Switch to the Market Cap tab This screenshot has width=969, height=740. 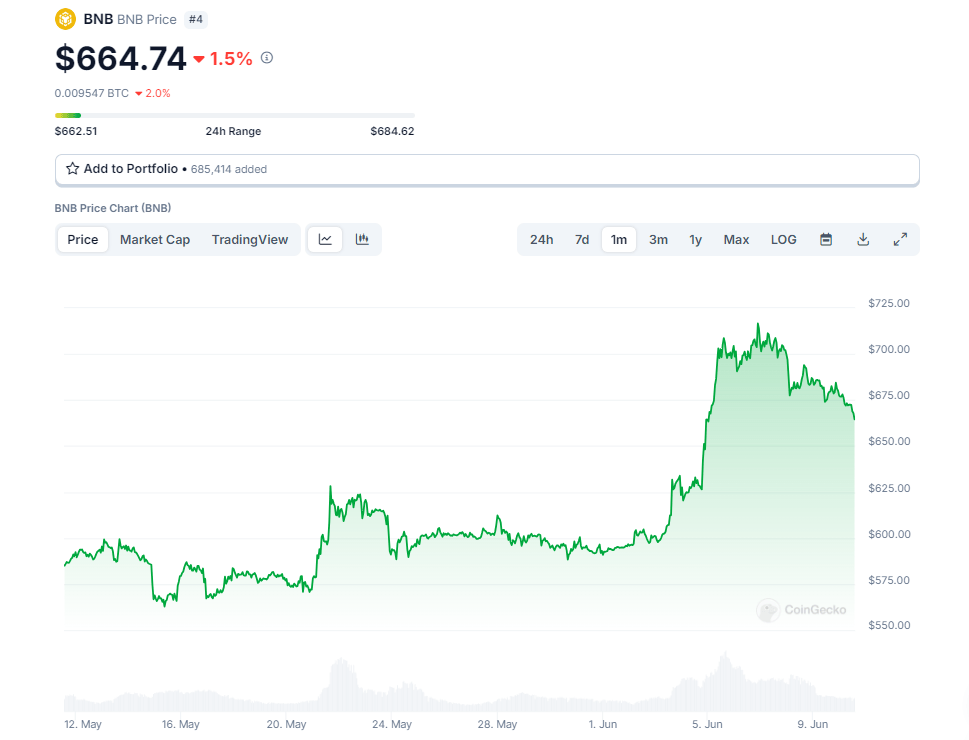(155, 239)
